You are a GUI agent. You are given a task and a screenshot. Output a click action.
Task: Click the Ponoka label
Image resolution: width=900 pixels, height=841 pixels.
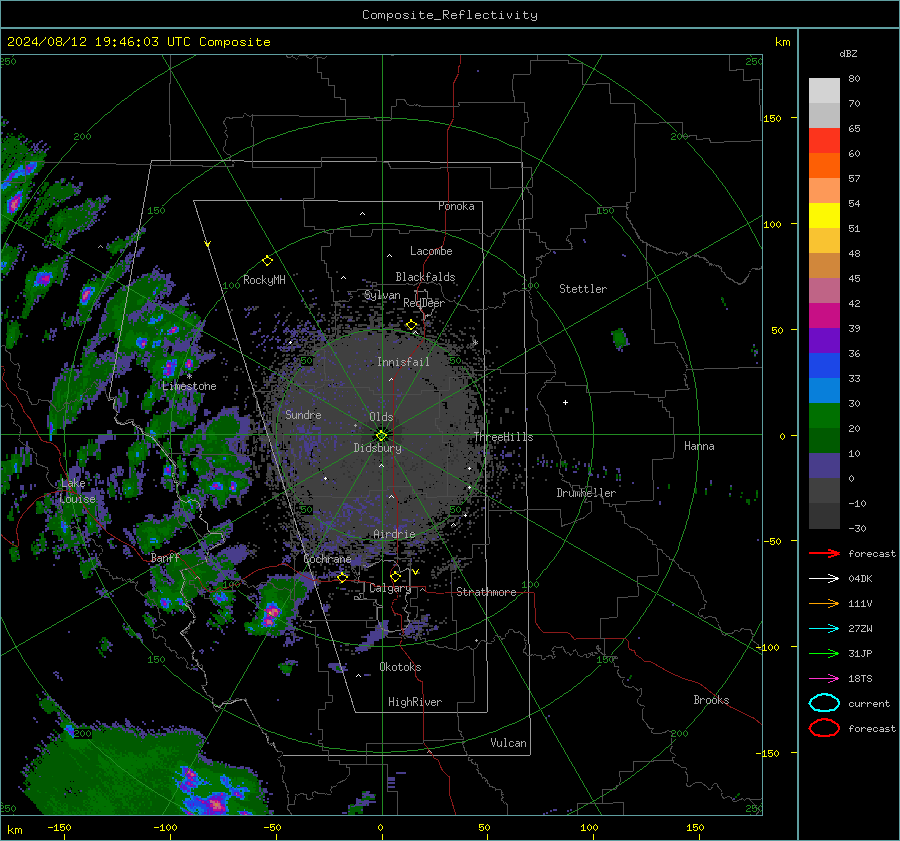[456, 206]
